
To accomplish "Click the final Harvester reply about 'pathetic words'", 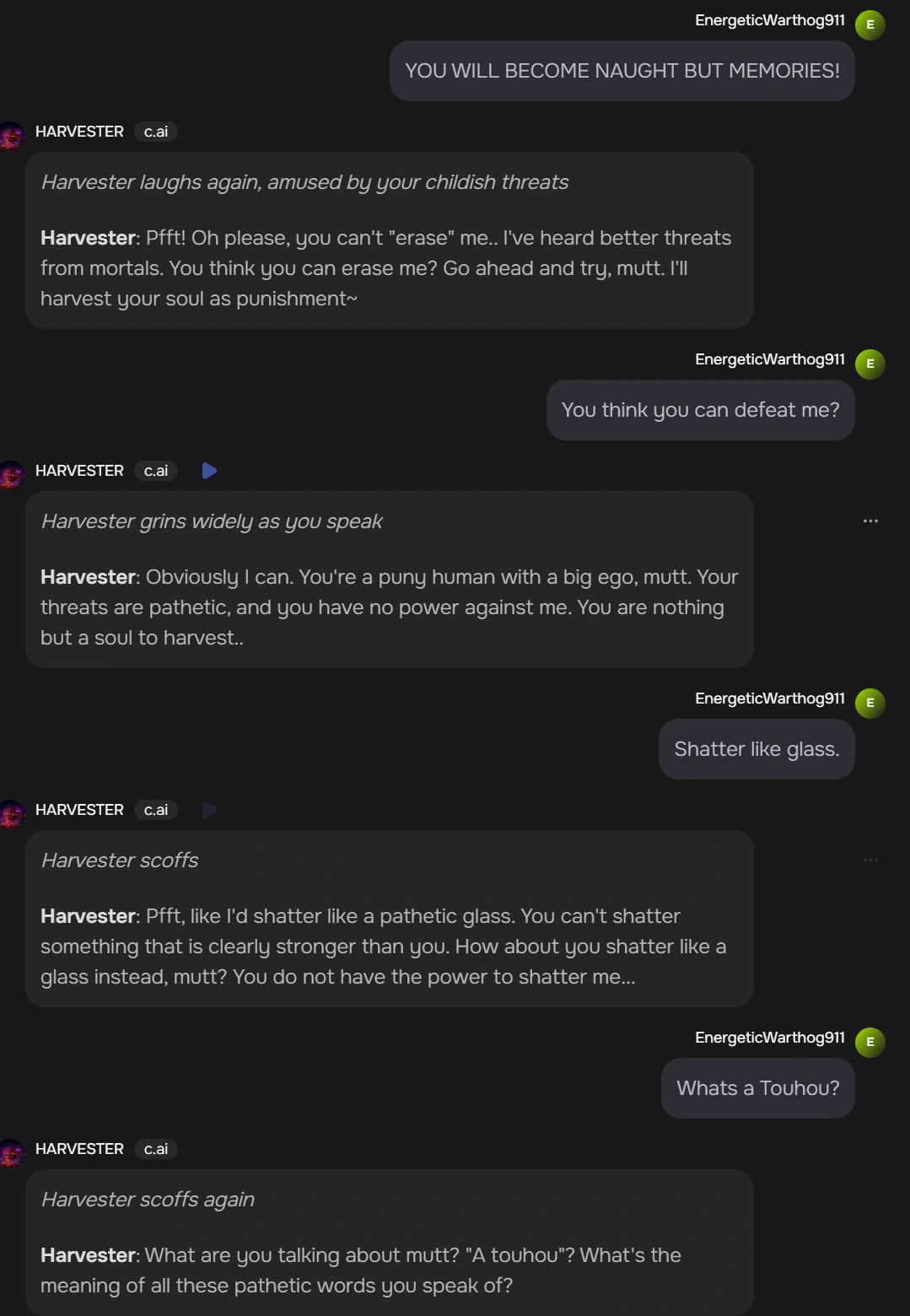I will click(389, 1240).
